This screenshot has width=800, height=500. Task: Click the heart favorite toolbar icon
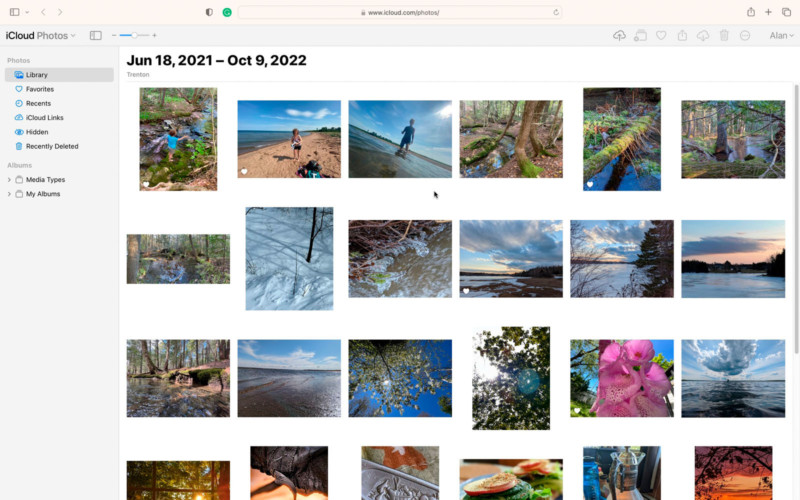coord(661,36)
